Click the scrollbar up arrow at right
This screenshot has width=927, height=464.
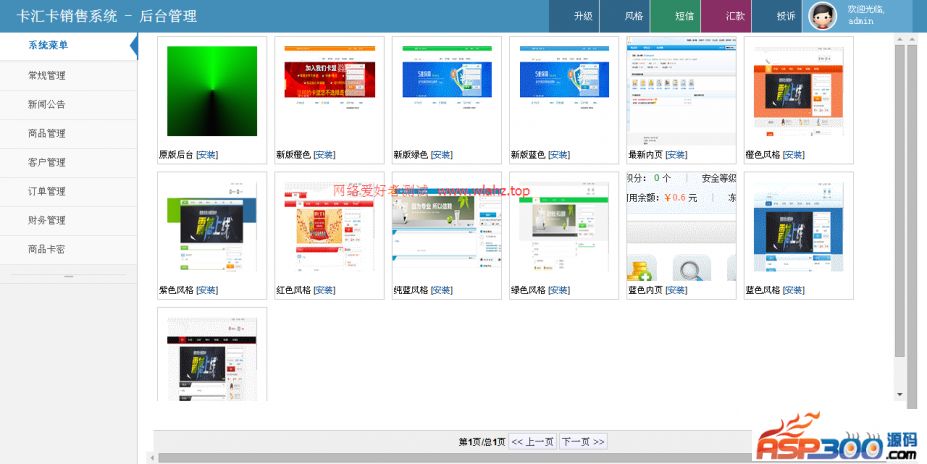(x=899, y=39)
